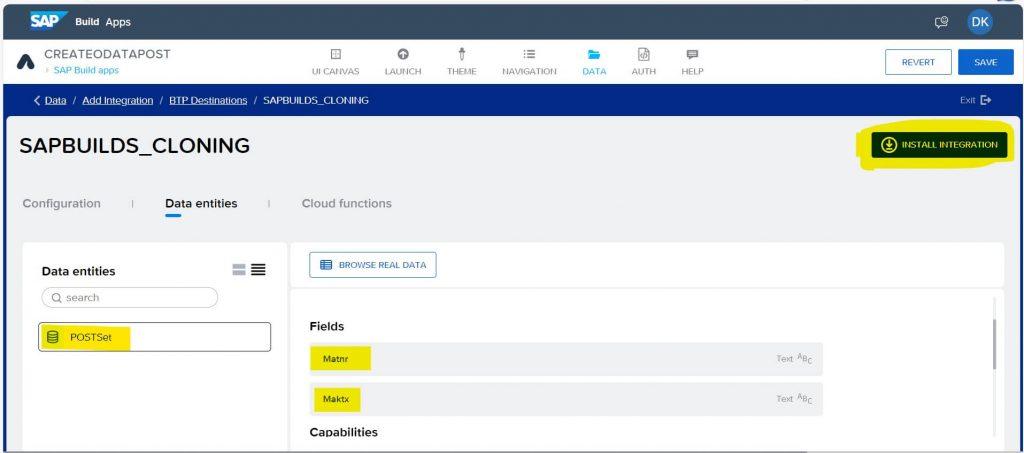Open BTP Destinations breadcrumb link

click(208, 101)
